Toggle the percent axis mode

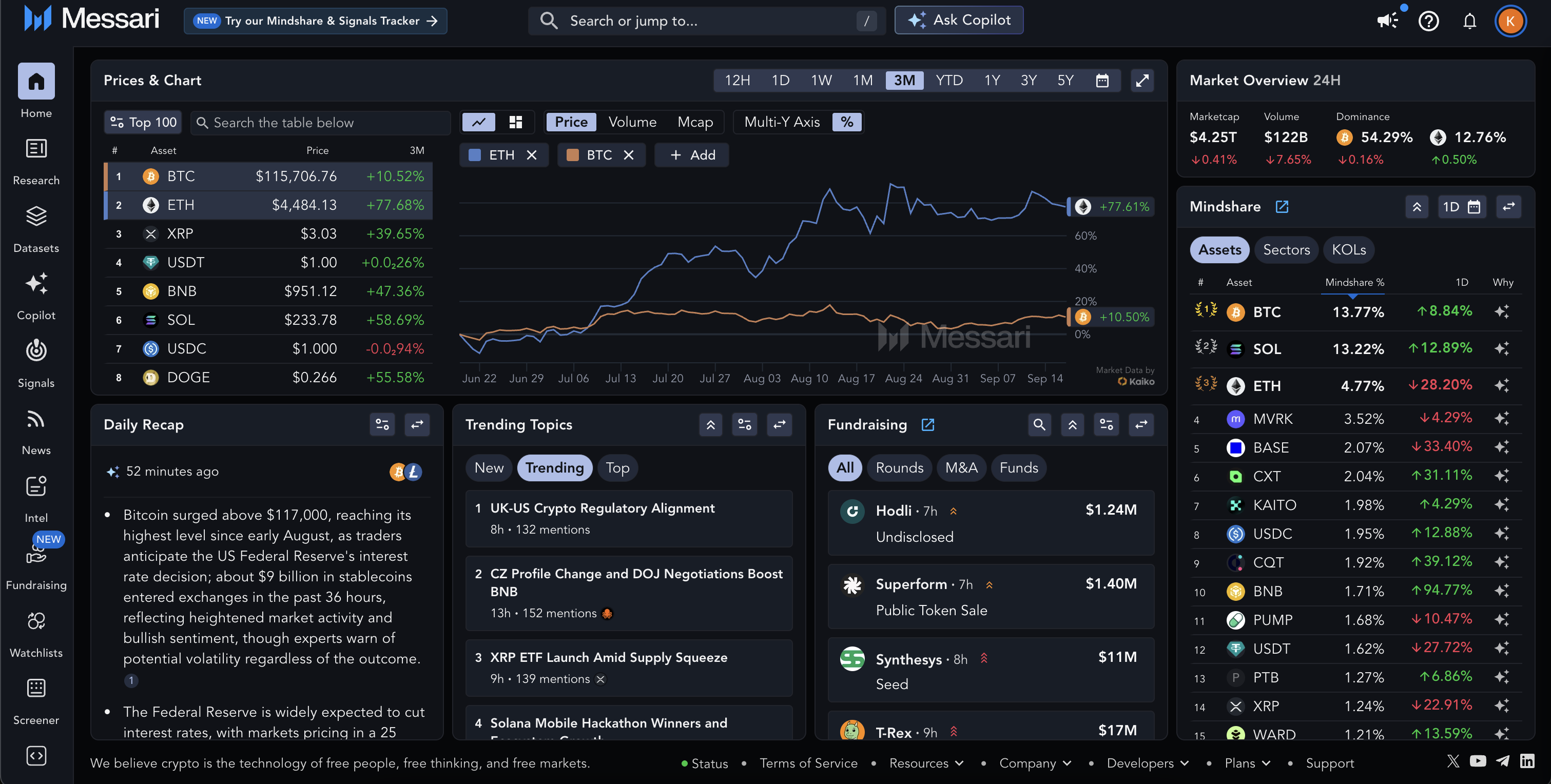coord(846,122)
